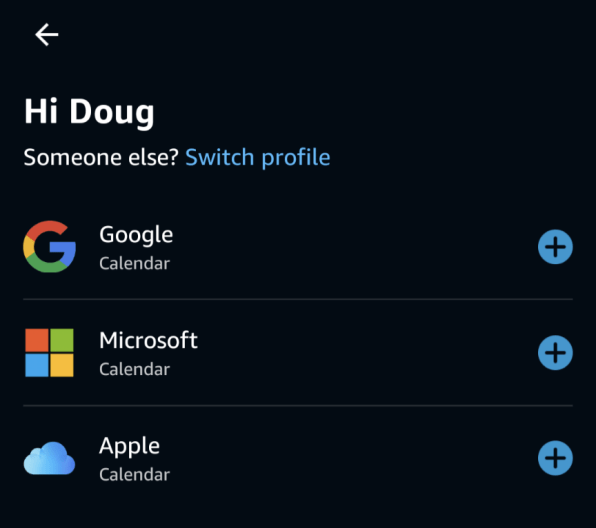
Task: Add Google Calendar with the plus button
Action: point(555,247)
